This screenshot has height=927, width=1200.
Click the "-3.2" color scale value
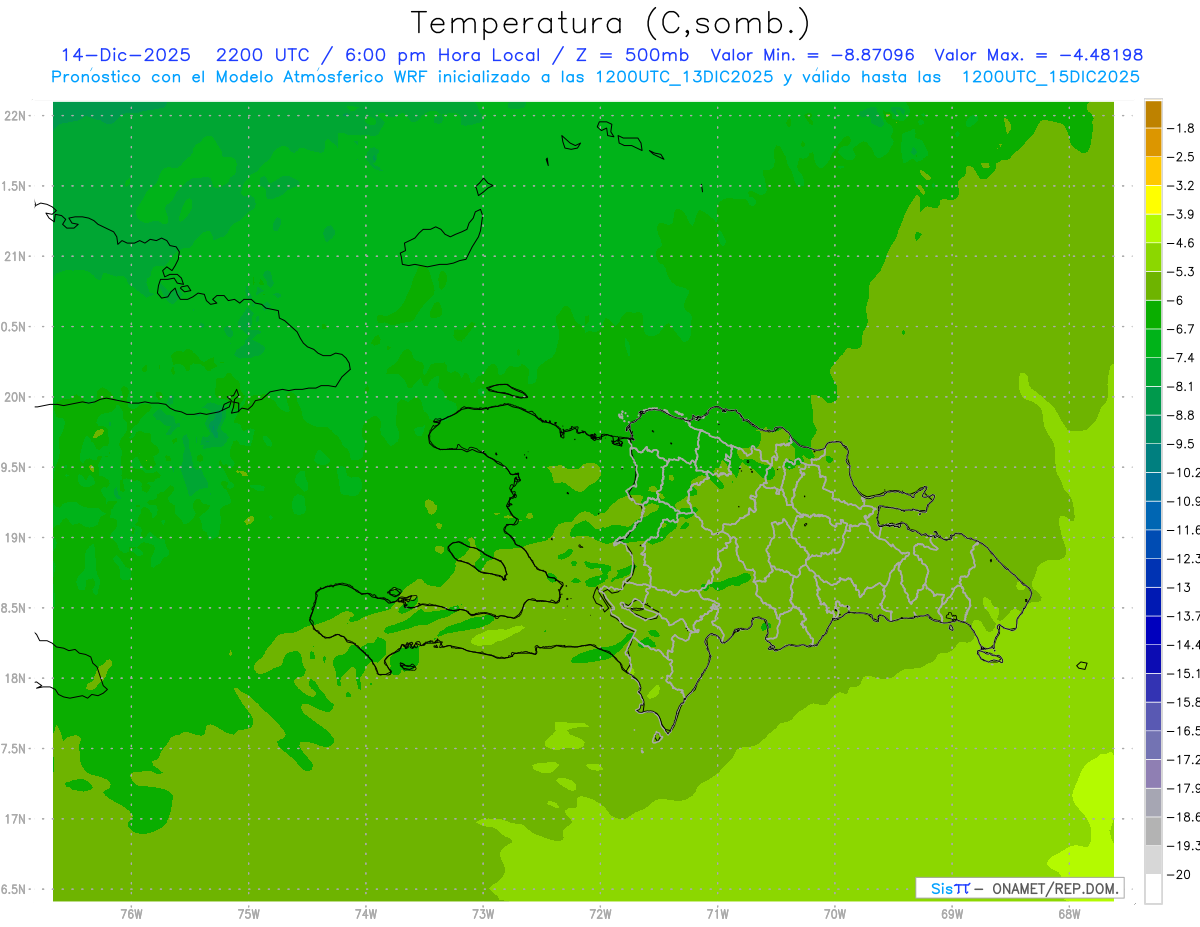click(1181, 185)
